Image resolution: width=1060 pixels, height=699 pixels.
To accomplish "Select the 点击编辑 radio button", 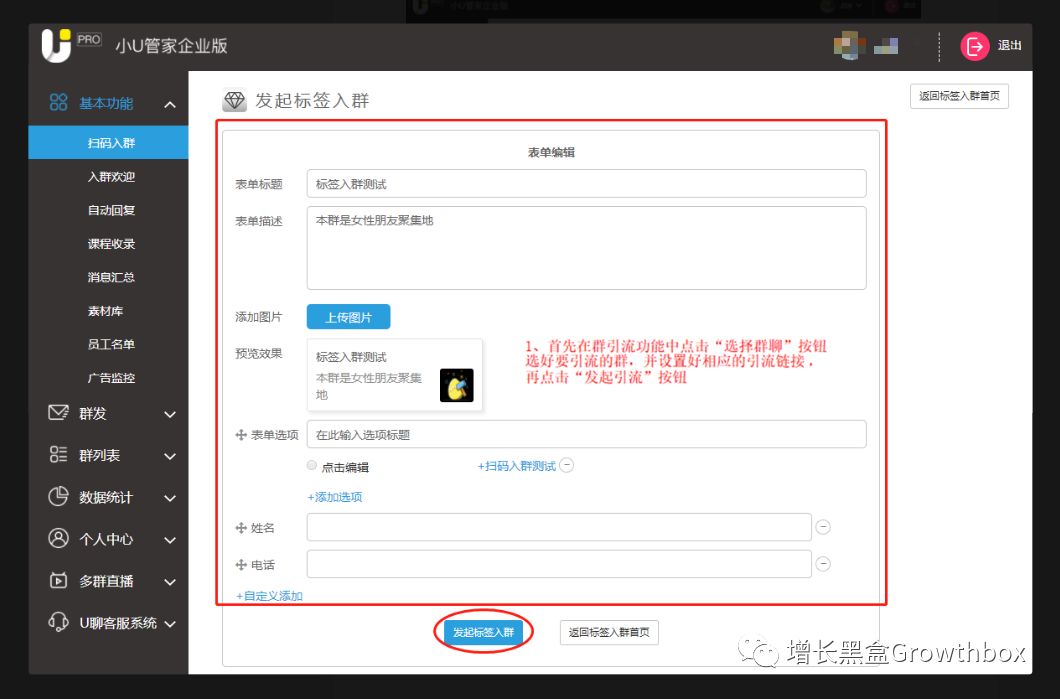I will point(311,465).
